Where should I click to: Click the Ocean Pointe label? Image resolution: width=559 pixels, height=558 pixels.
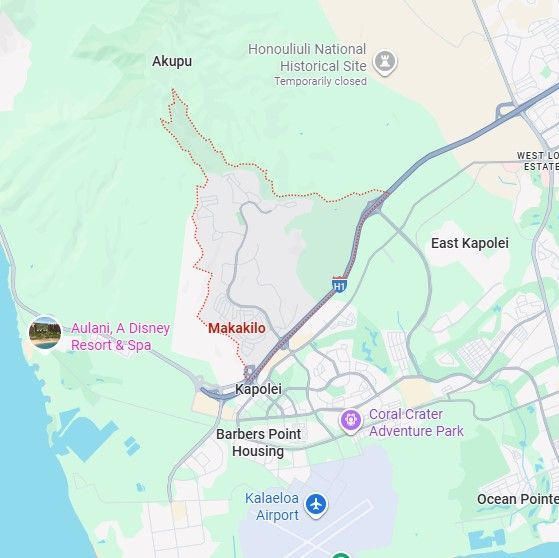[518, 499]
